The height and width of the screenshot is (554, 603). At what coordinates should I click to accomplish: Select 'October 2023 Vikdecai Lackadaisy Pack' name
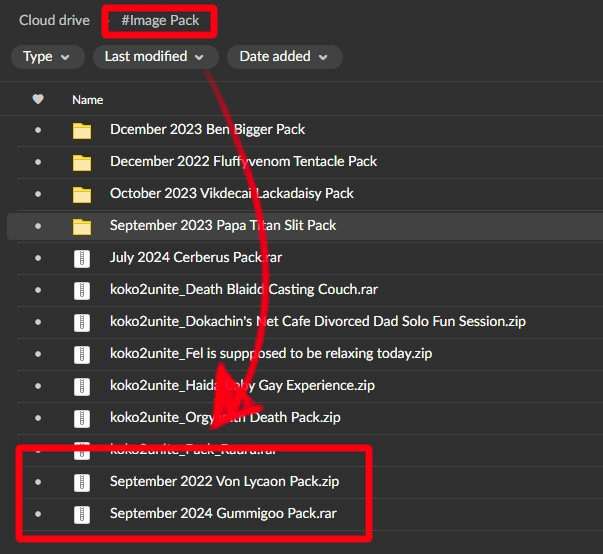(x=232, y=193)
